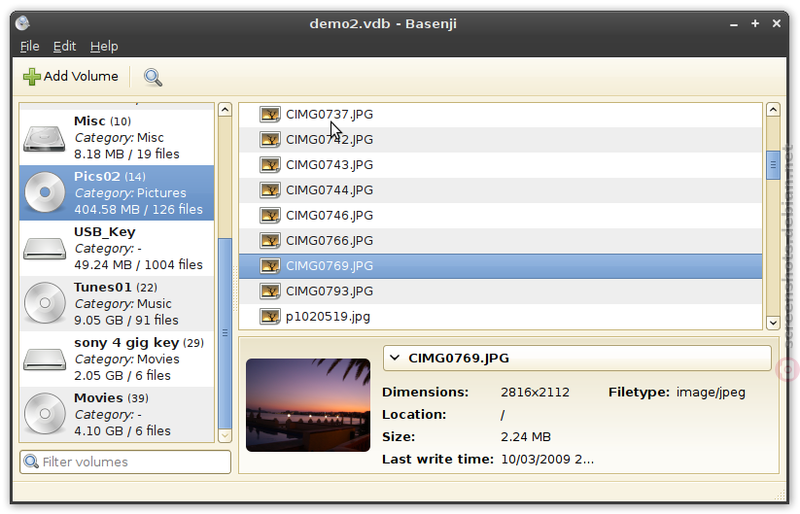Click the Tunes01 disc icon
800x514 pixels.
[x=45, y=303]
